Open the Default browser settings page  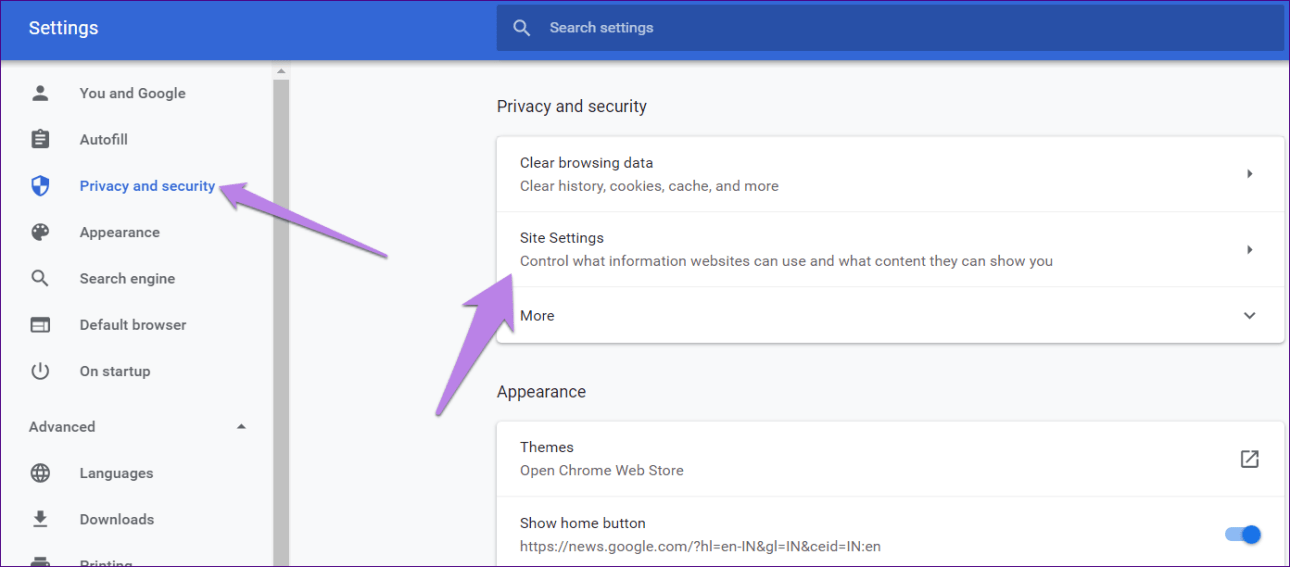tap(132, 325)
